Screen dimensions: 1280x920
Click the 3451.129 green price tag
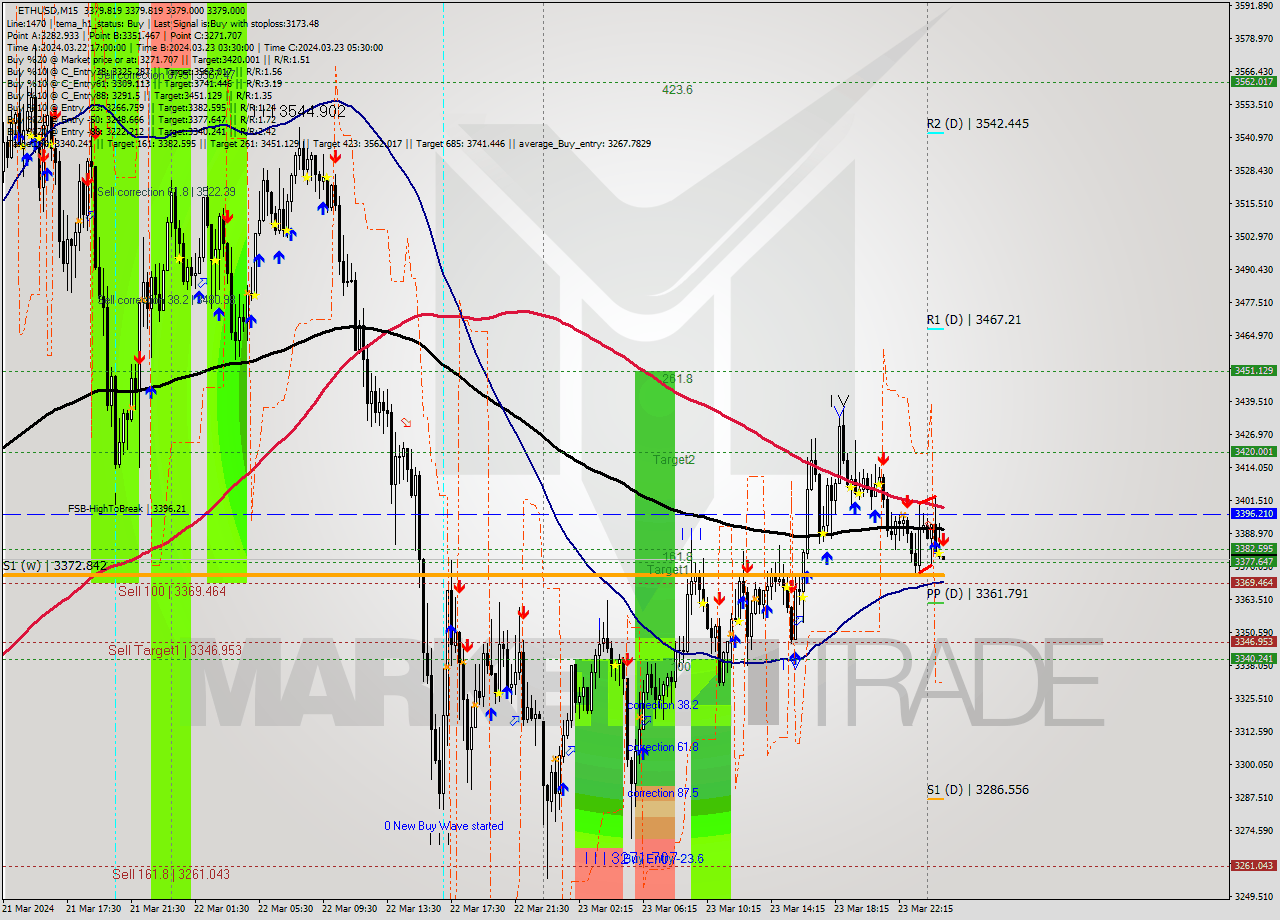click(1254, 370)
